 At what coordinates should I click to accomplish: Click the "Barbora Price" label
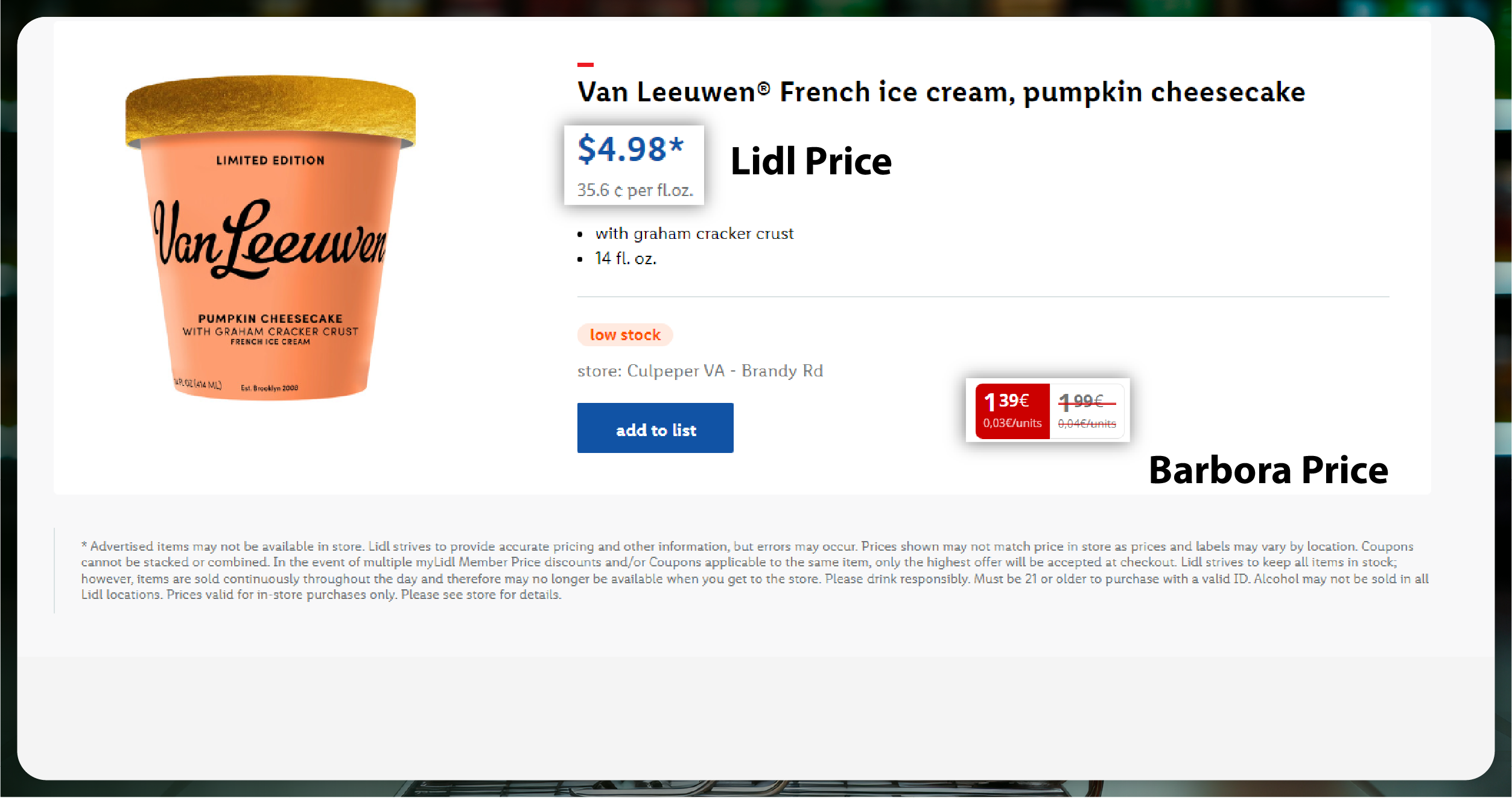point(1268,470)
